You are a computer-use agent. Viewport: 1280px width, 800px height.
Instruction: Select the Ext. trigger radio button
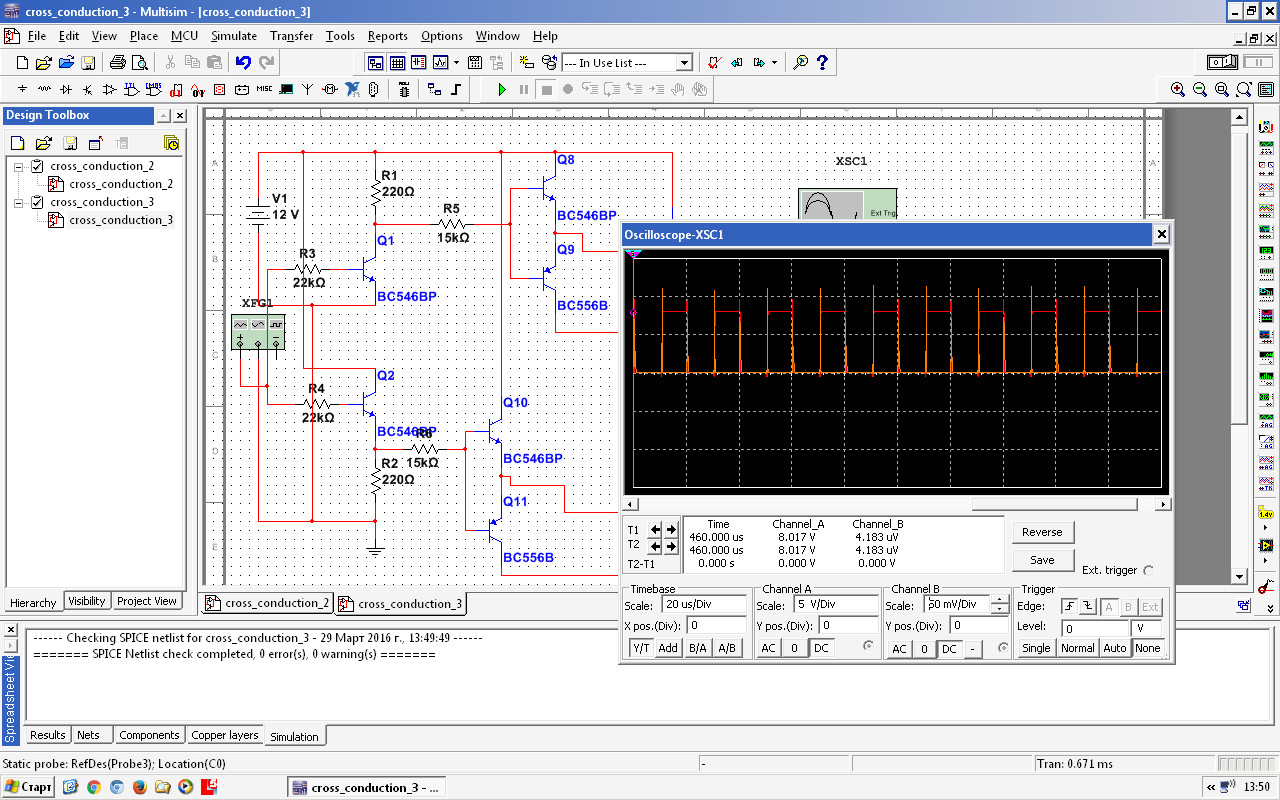click(x=1148, y=570)
